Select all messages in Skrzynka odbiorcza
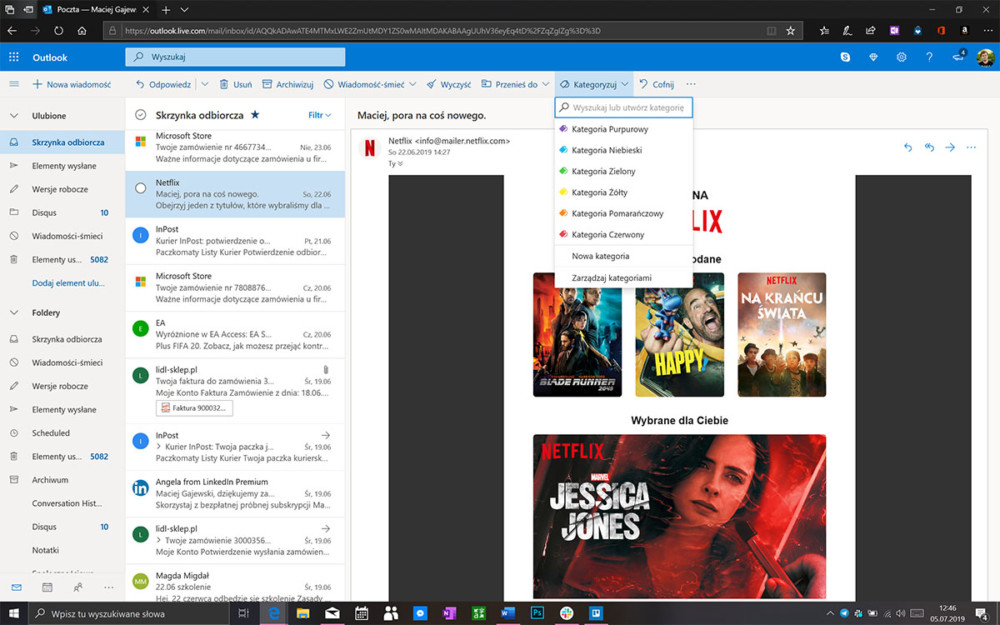The height and width of the screenshot is (625, 1000). [x=140, y=115]
